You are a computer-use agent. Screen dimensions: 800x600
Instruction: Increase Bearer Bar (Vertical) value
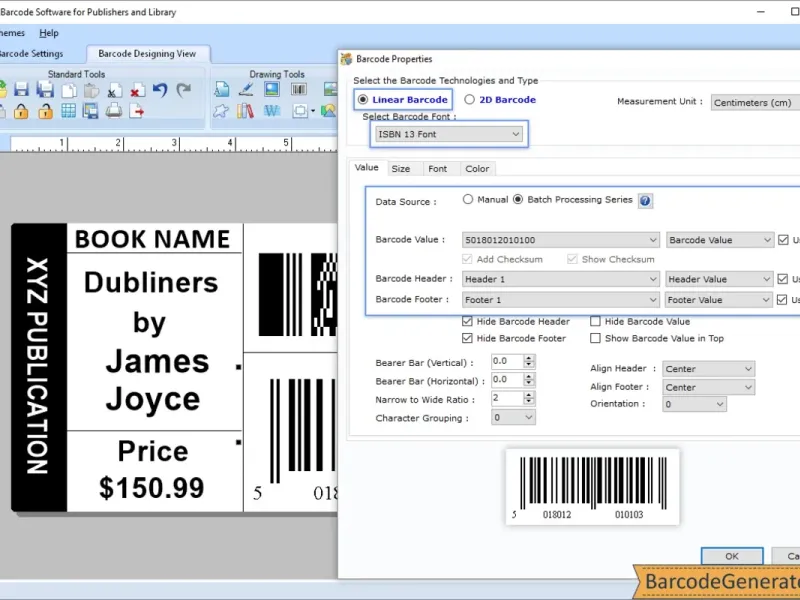[x=529, y=358]
